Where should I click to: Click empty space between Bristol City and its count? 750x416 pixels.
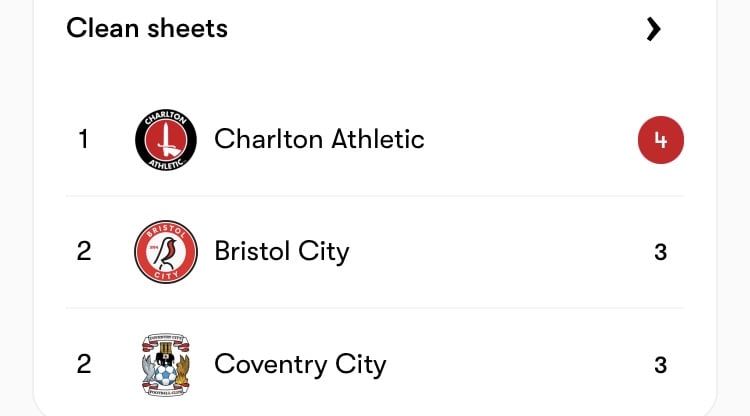501,252
